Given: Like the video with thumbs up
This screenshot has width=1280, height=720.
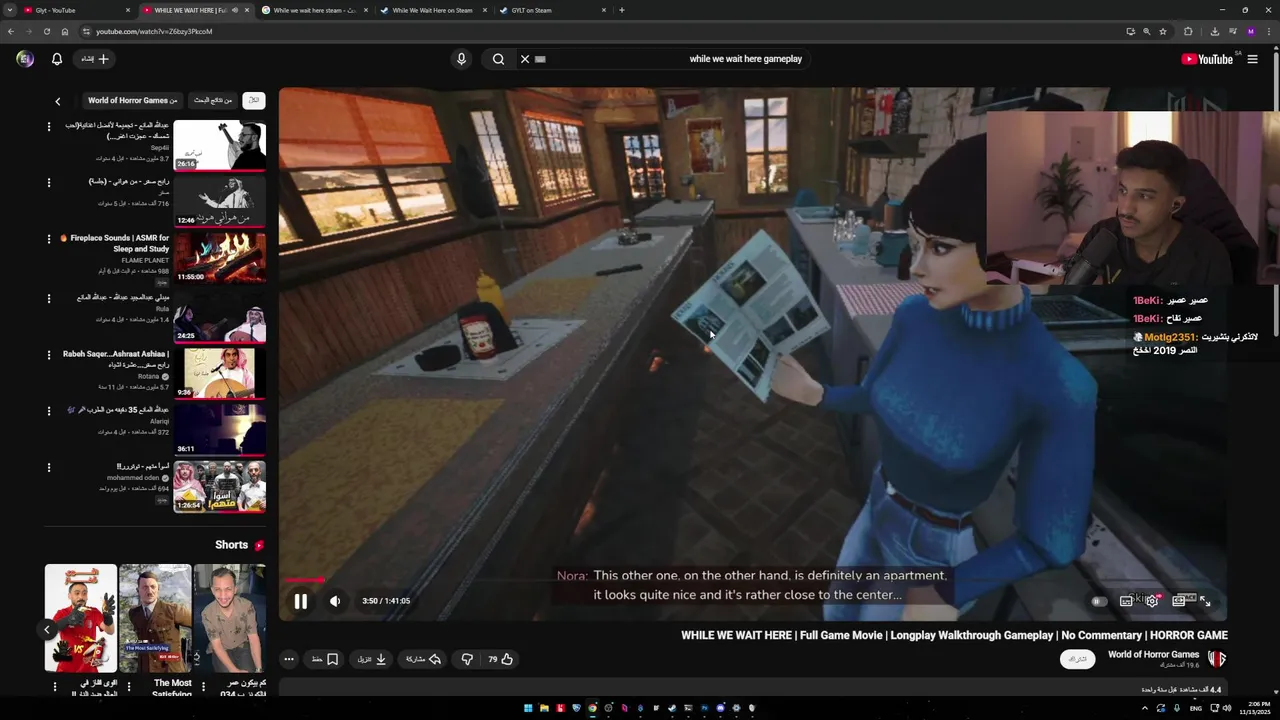Looking at the screenshot, I should (x=501, y=659).
